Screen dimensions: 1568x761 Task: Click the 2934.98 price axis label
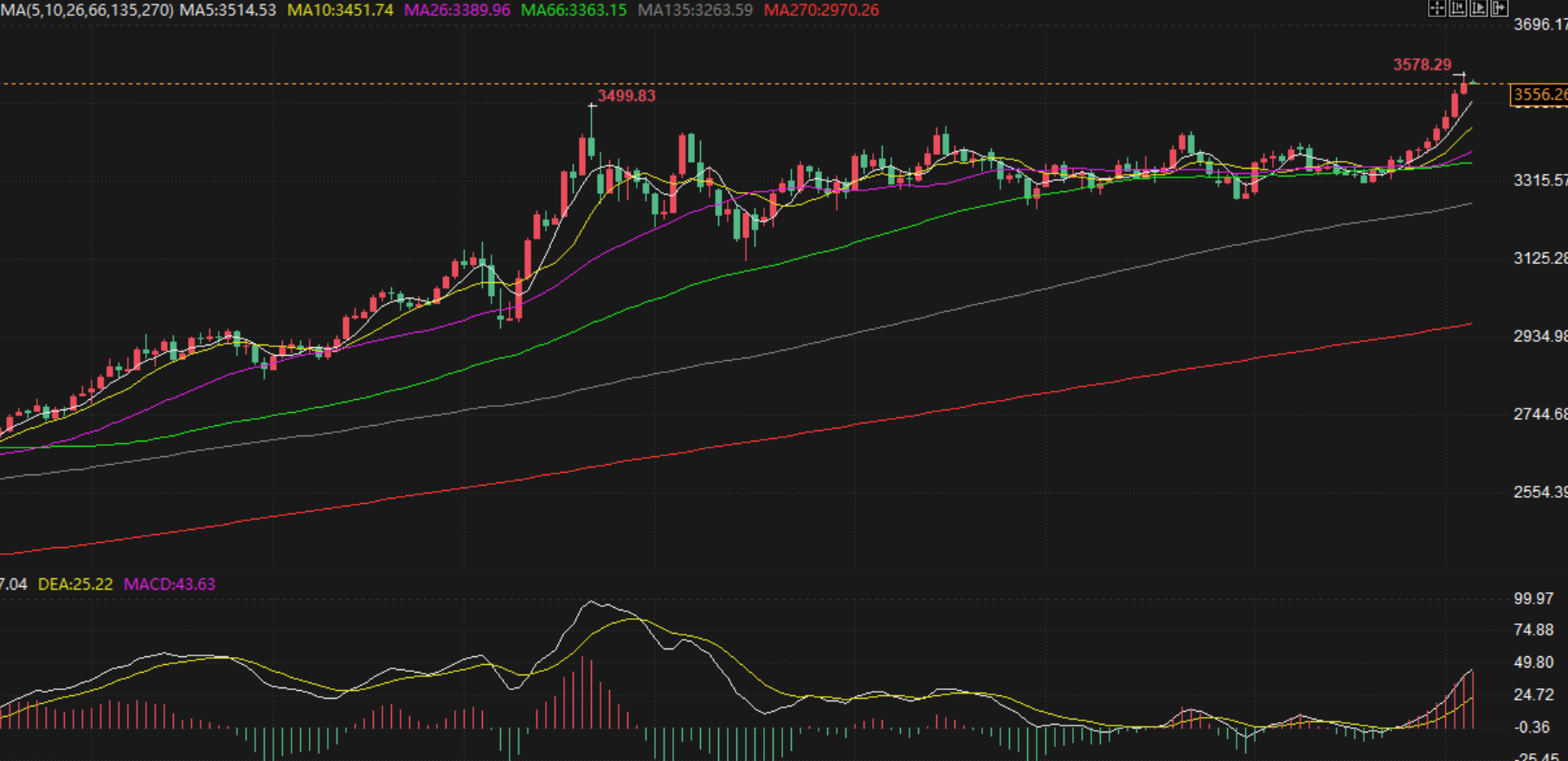(x=1539, y=336)
